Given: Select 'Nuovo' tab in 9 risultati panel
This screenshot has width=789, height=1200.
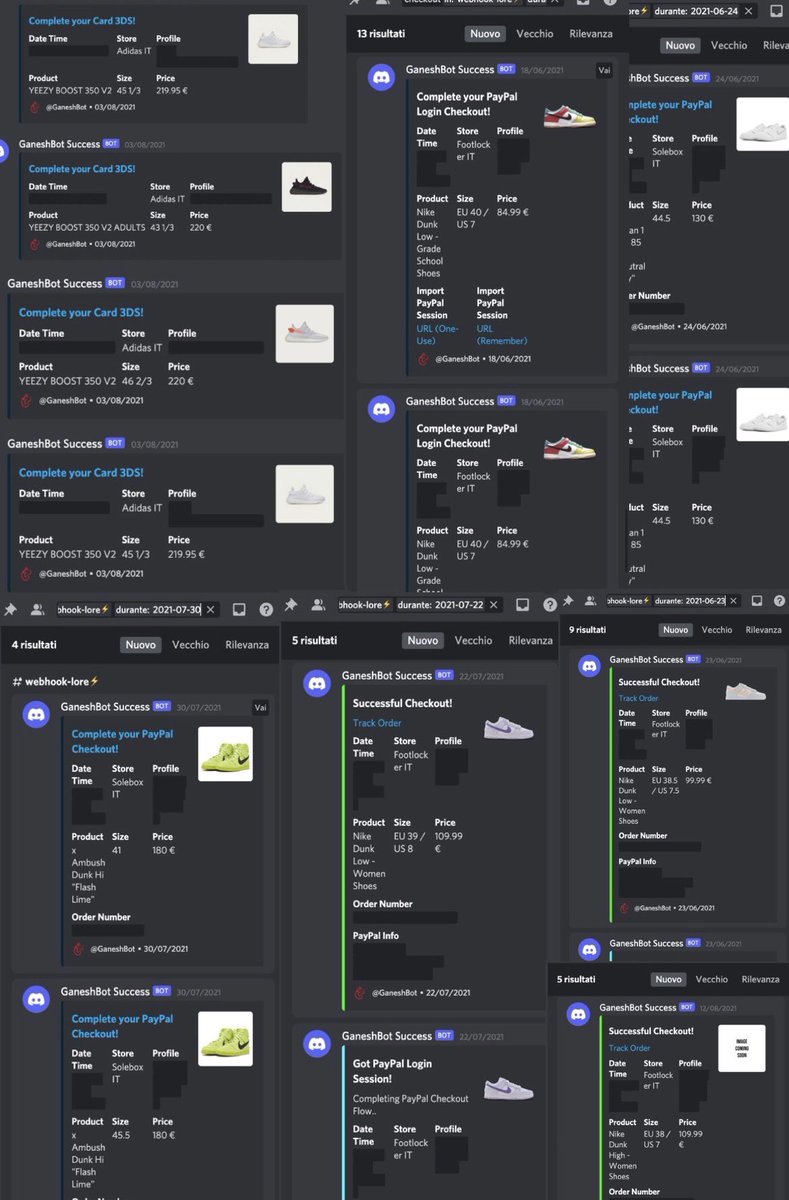Looking at the screenshot, I should [676, 630].
